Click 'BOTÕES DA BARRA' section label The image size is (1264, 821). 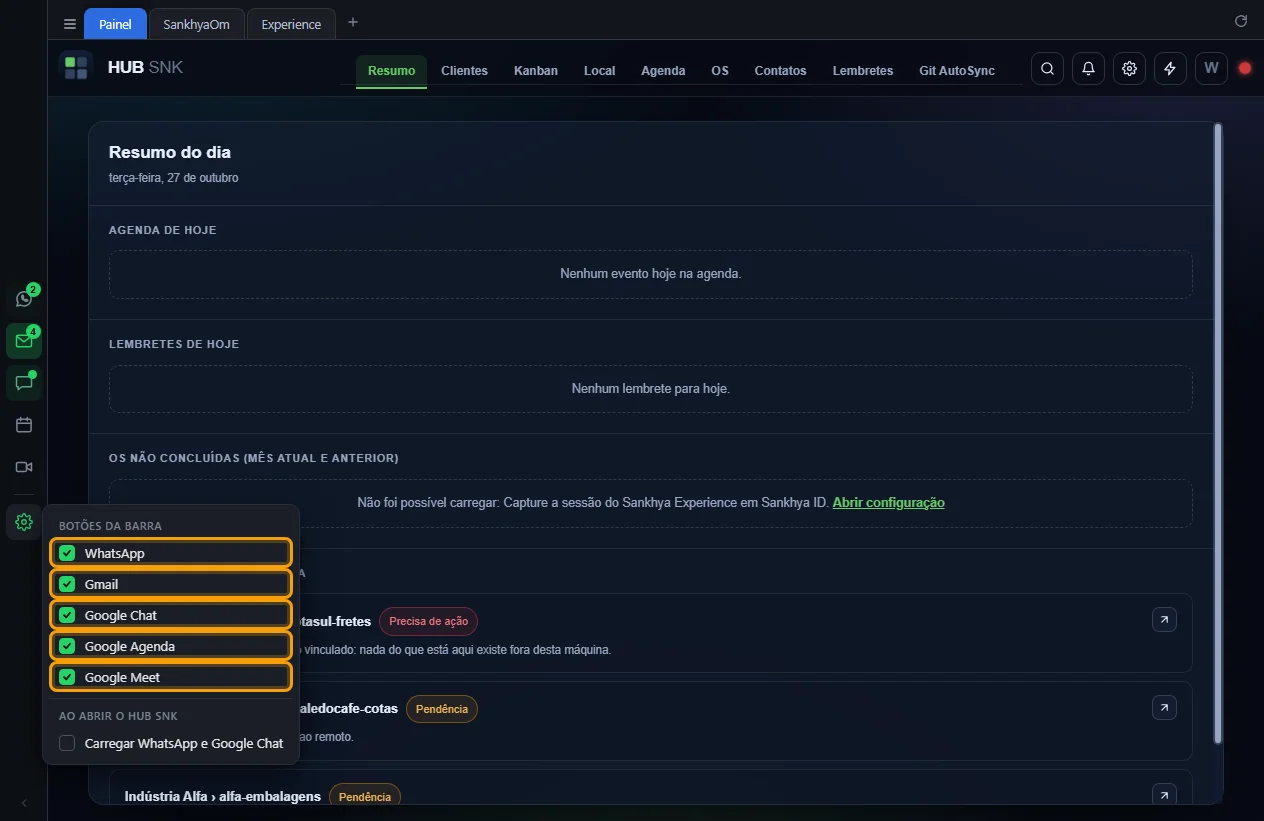pos(110,526)
